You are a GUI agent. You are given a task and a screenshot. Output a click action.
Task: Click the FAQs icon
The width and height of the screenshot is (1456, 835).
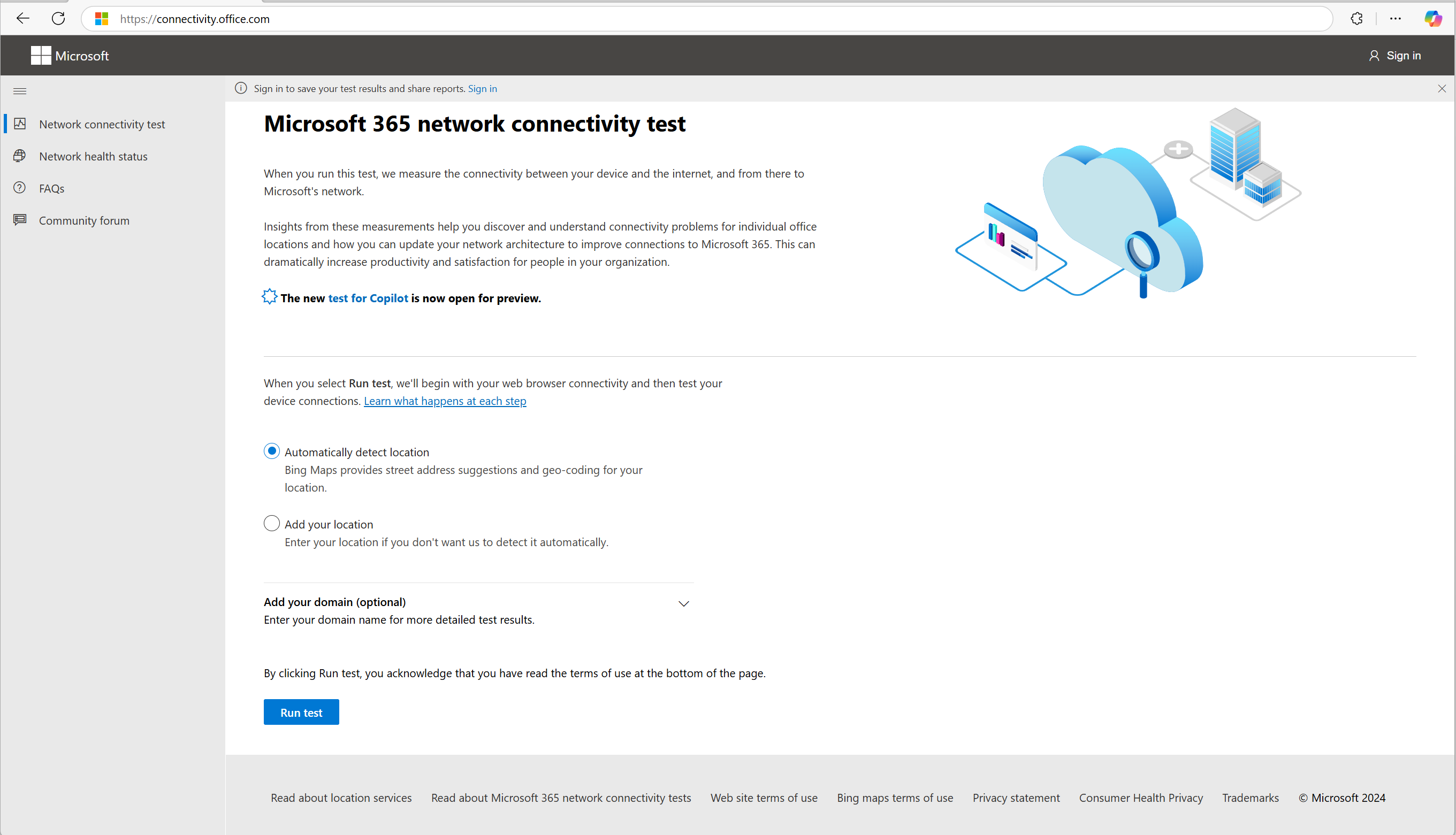click(x=20, y=188)
